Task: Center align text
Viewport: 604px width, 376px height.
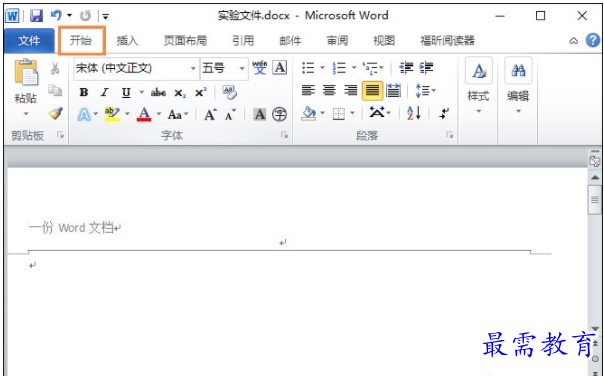Action: pos(329,91)
